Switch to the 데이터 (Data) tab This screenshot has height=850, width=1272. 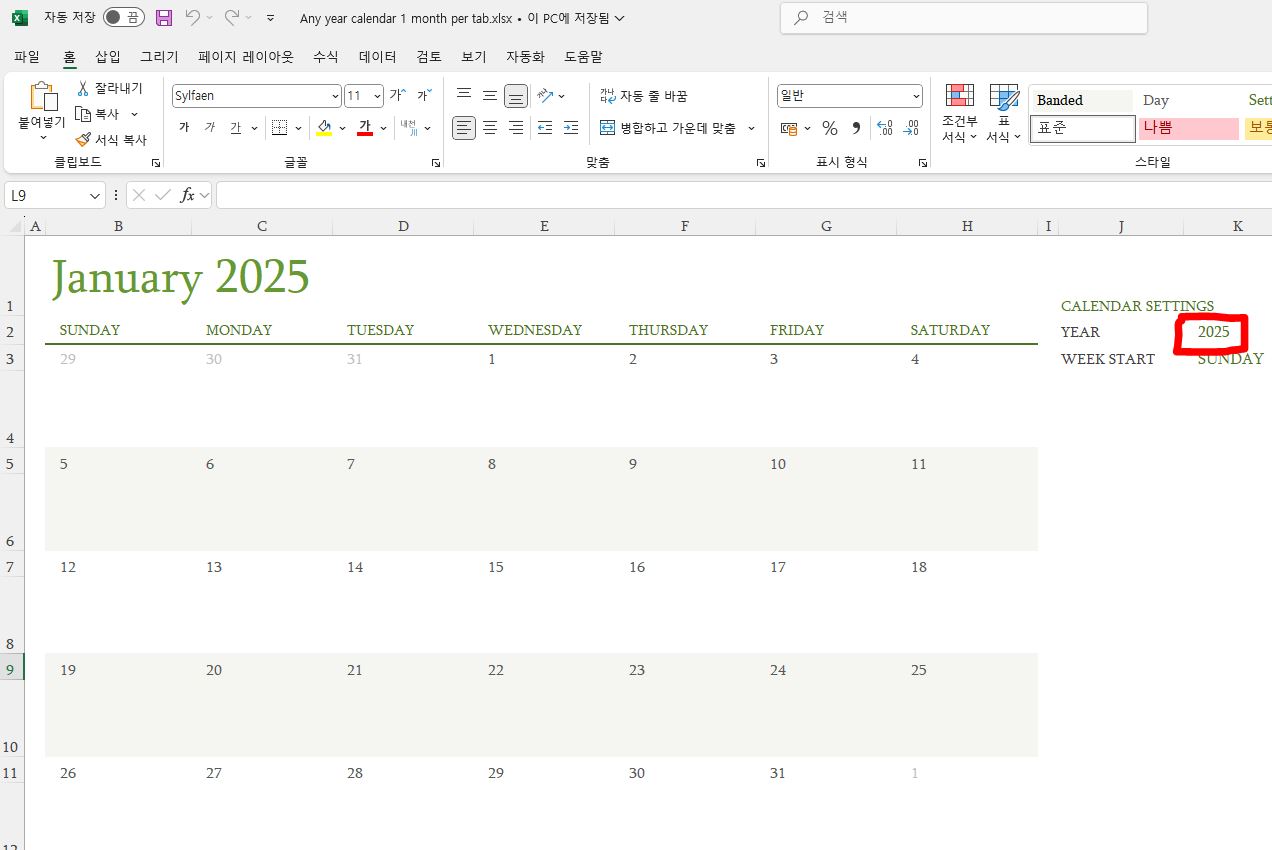378,57
